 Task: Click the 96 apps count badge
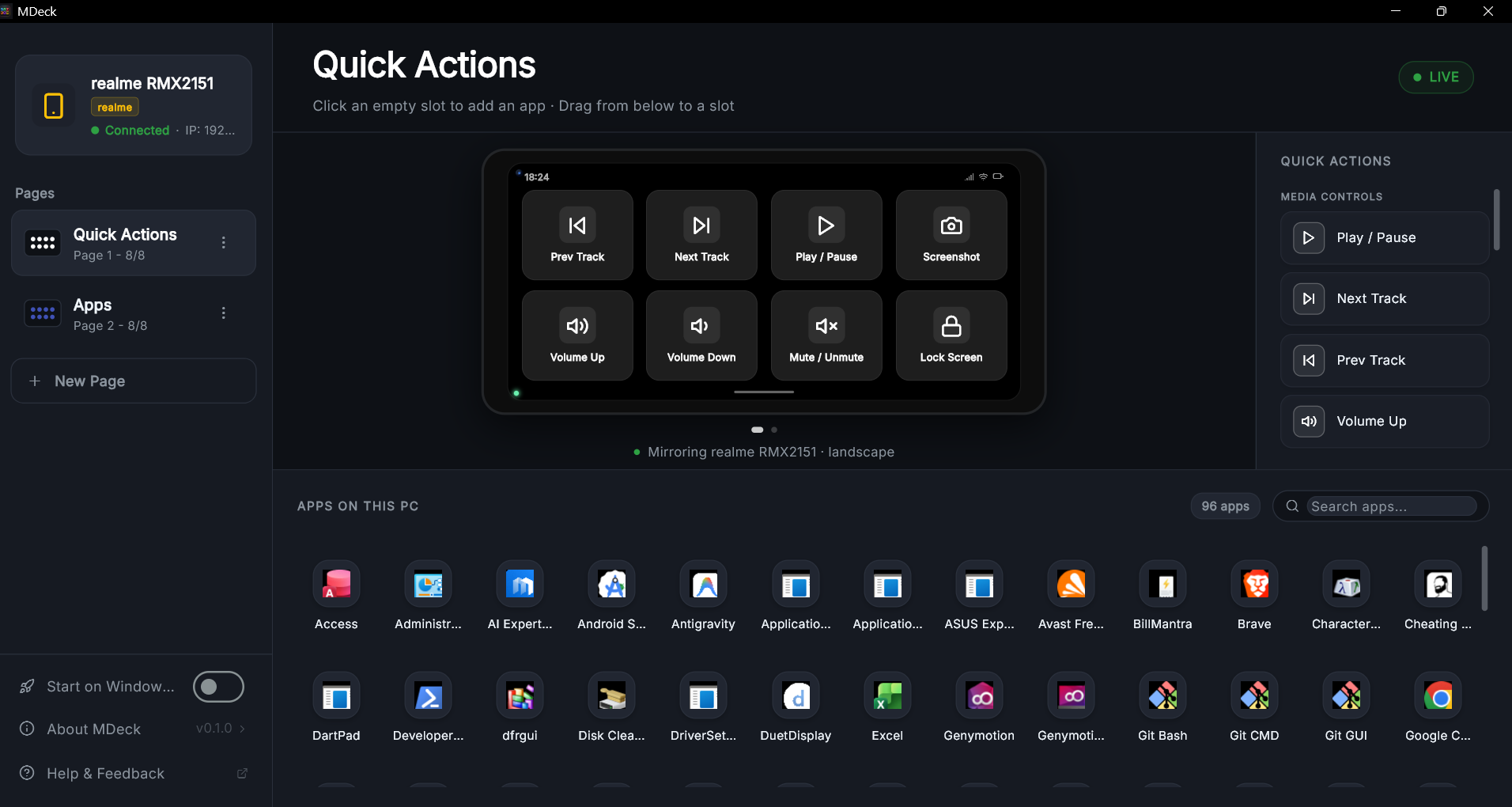point(1226,506)
